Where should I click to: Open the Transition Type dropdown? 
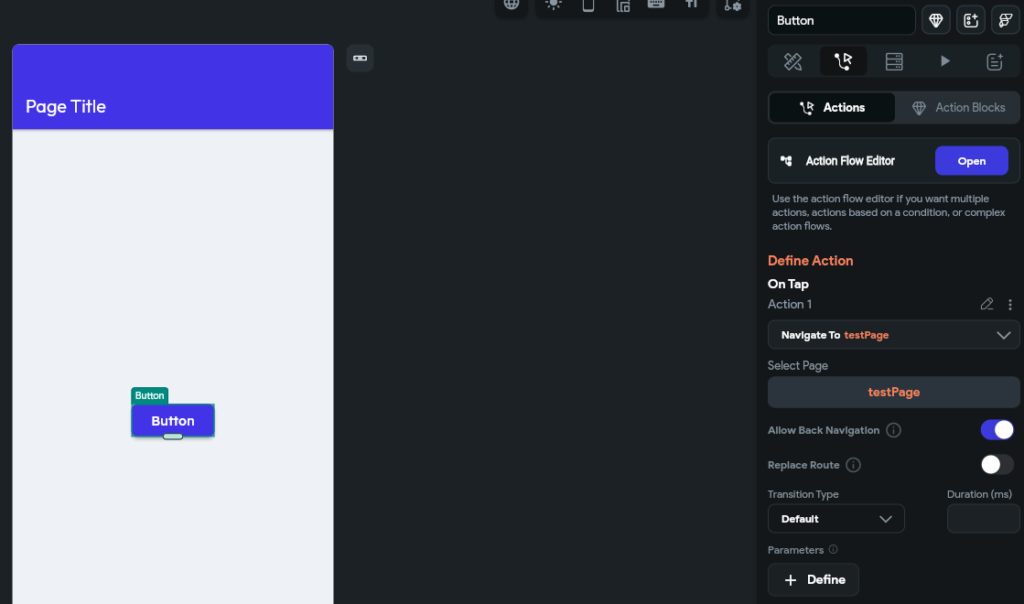click(835, 519)
